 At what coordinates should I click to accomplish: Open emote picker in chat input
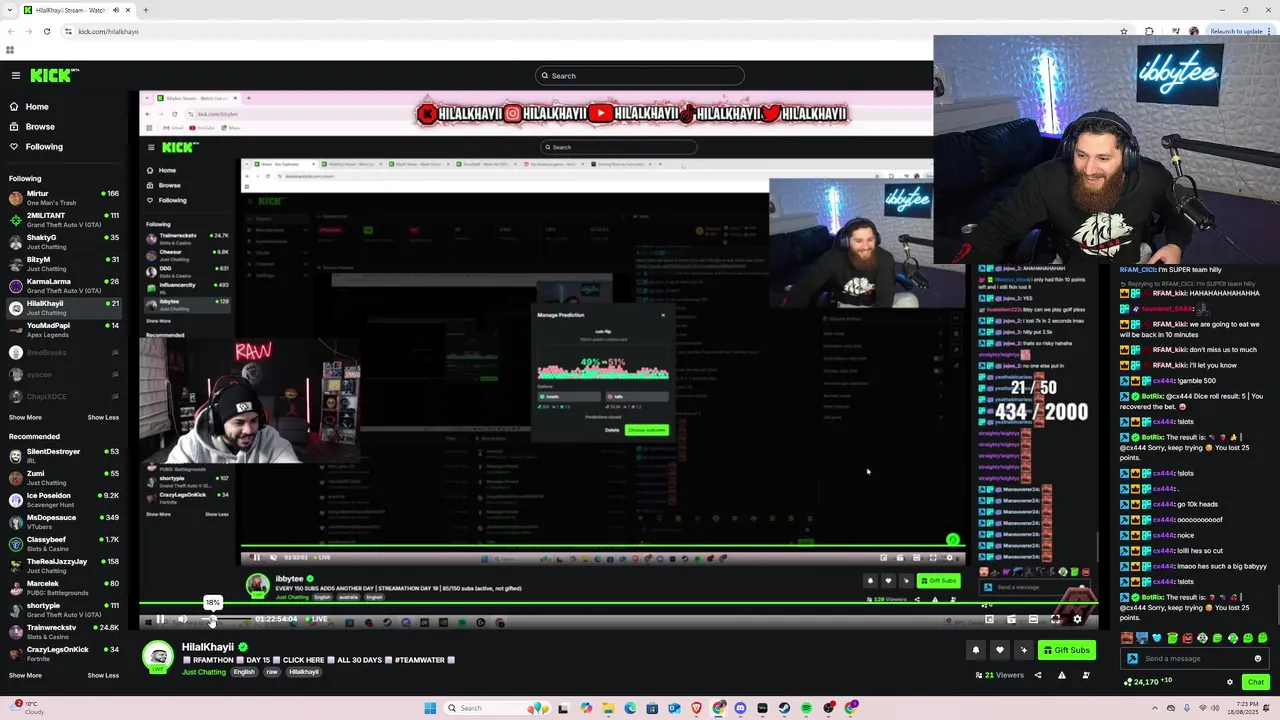coord(1258,658)
